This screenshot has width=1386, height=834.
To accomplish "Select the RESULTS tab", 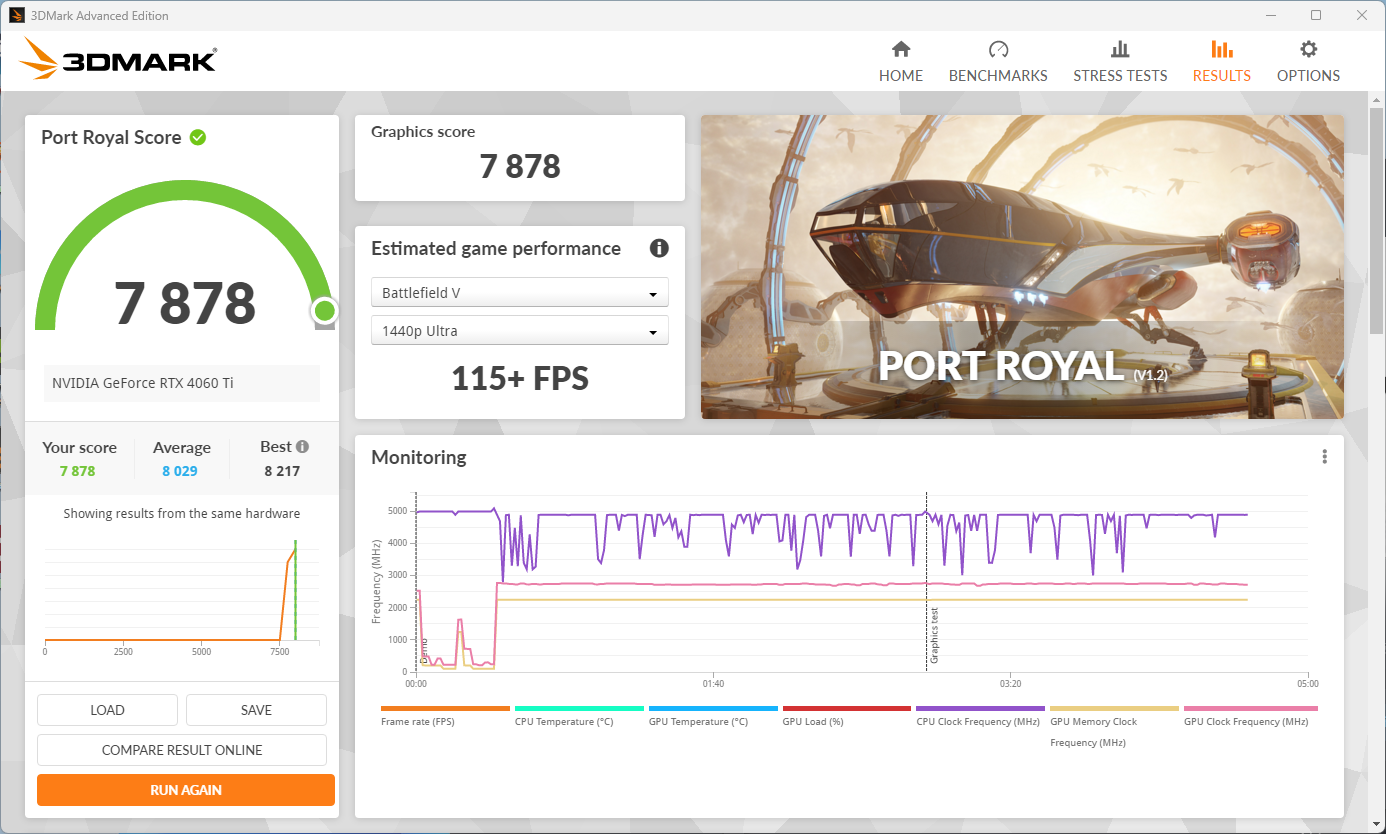I will pos(1221,62).
